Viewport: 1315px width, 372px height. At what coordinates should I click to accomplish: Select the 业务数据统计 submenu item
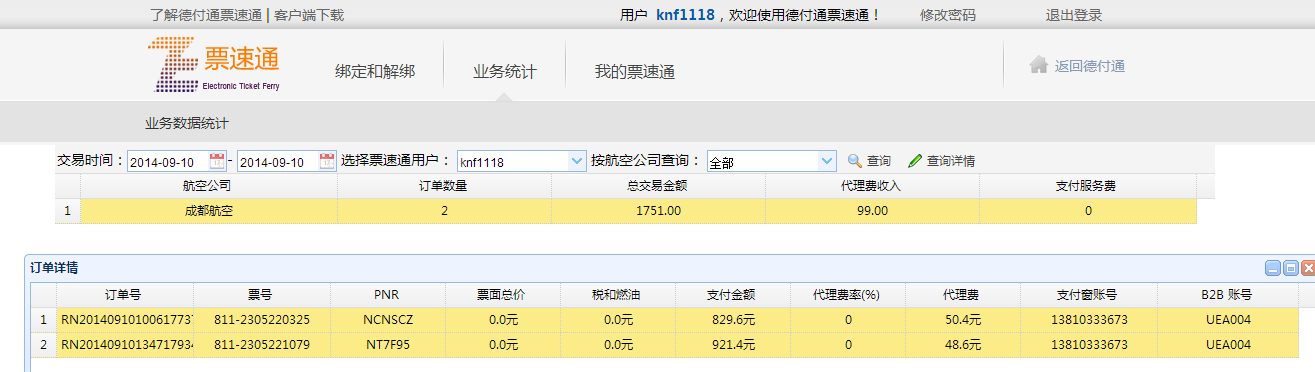coord(187,124)
